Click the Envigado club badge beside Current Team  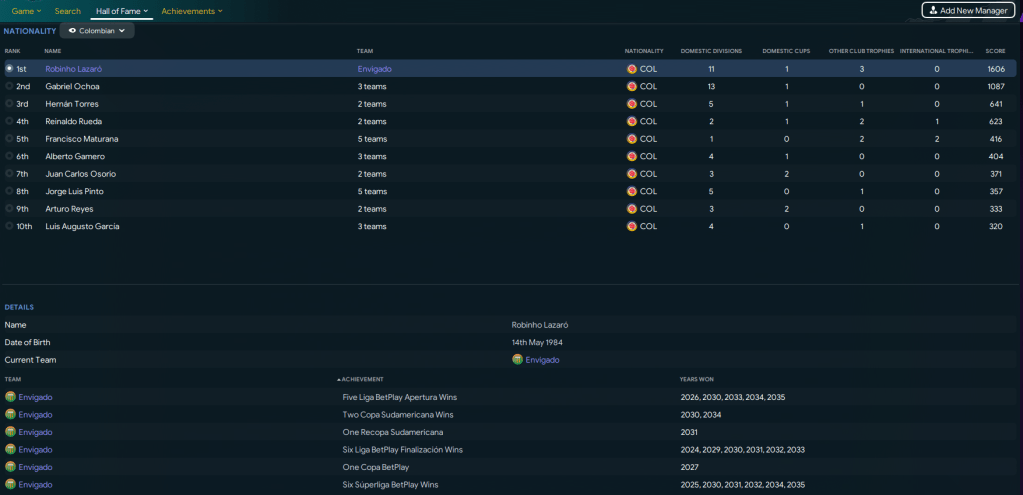(x=517, y=360)
